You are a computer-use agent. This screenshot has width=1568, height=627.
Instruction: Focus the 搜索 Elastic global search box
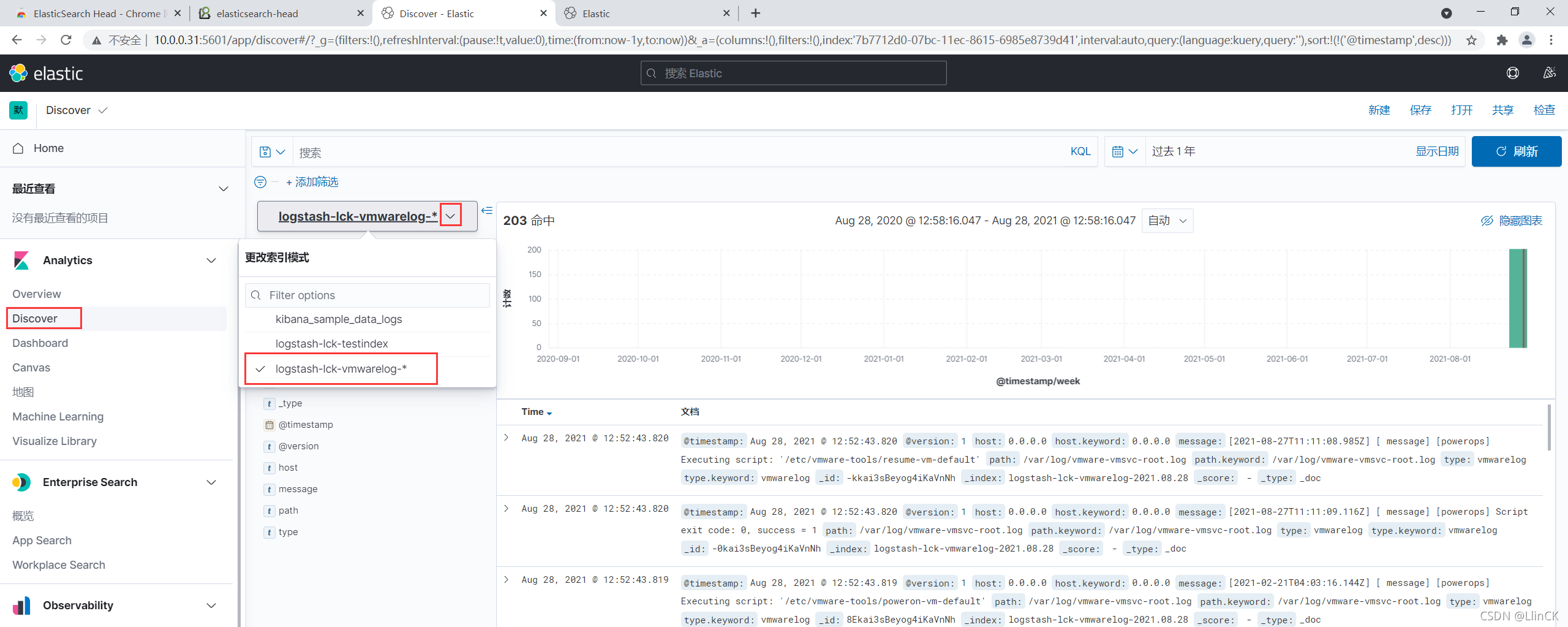coord(793,73)
